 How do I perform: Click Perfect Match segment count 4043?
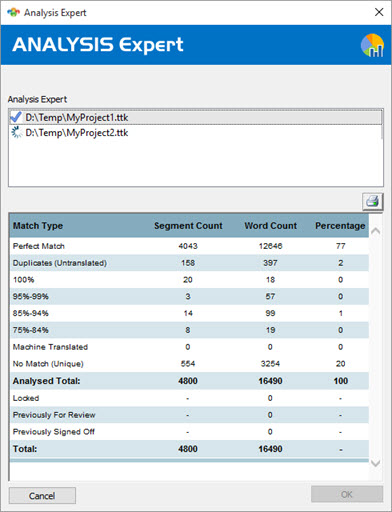pyautogui.click(x=188, y=246)
